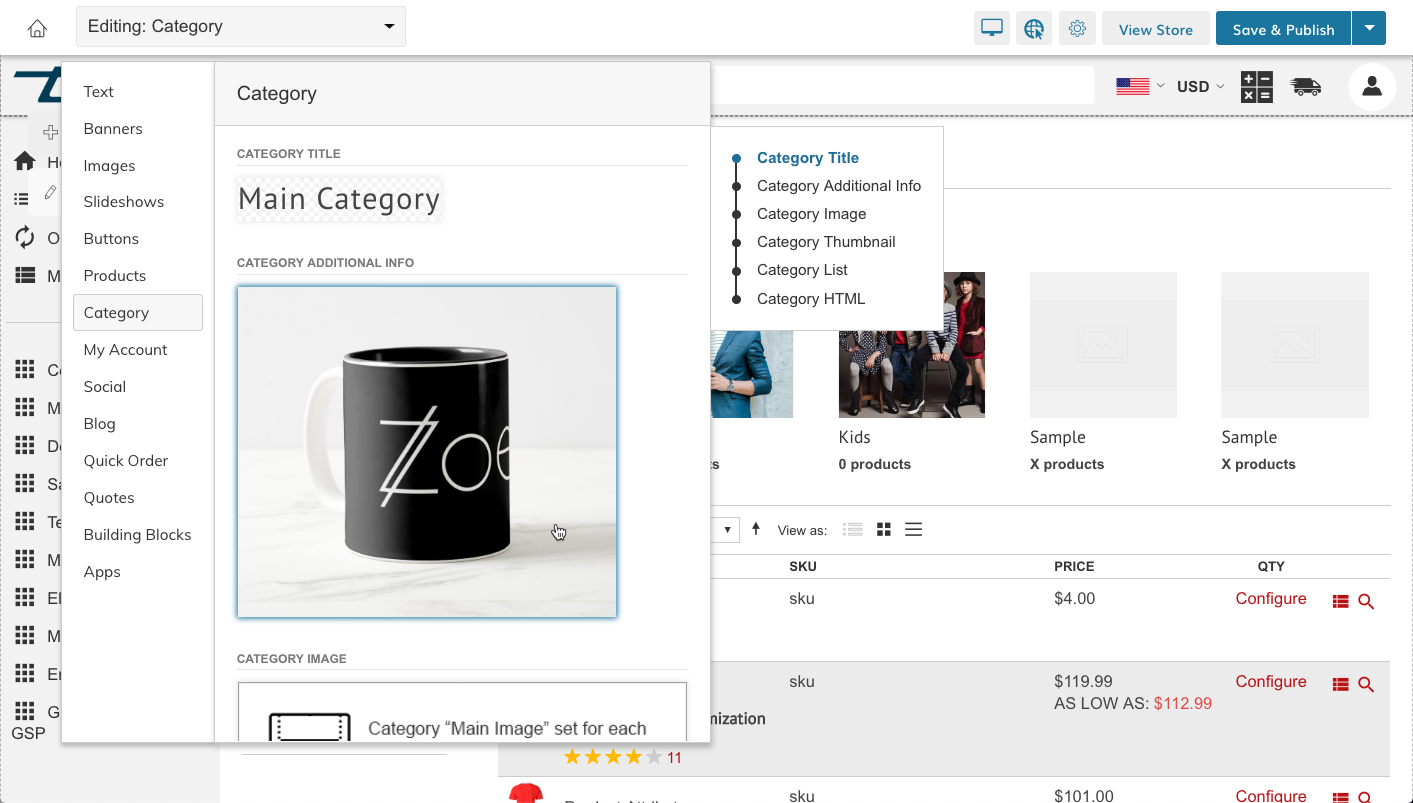Jump to Category Additional Info section
Viewport: 1413px width, 803px height.
(839, 185)
